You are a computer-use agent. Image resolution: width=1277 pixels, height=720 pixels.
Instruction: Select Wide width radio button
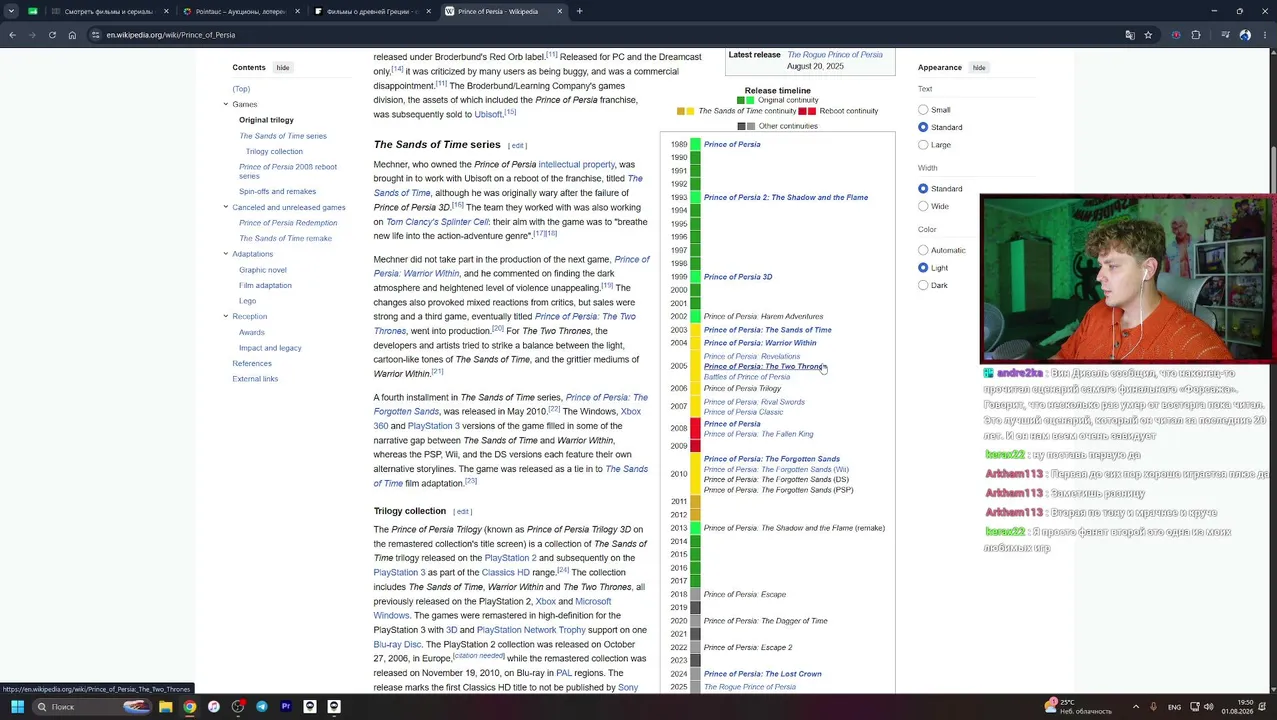click(923, 206)
